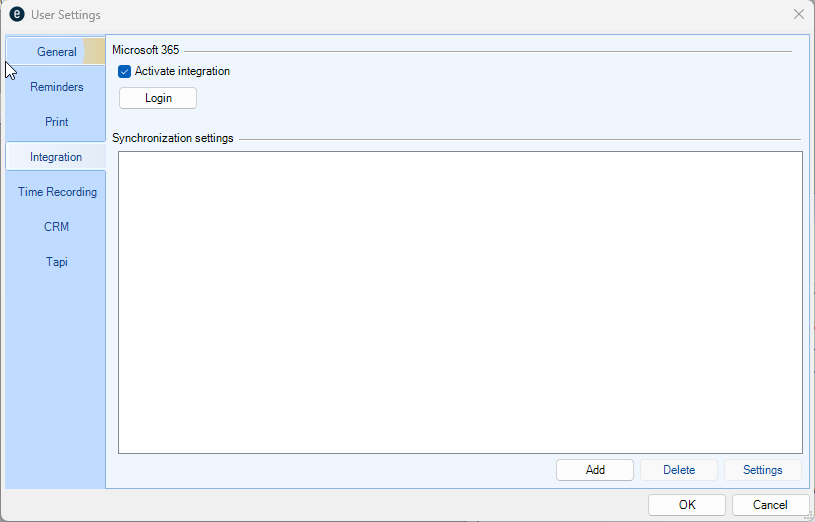815x522 pixels.
Task: Click the User Settings title bar text
Action: (66, 15)
